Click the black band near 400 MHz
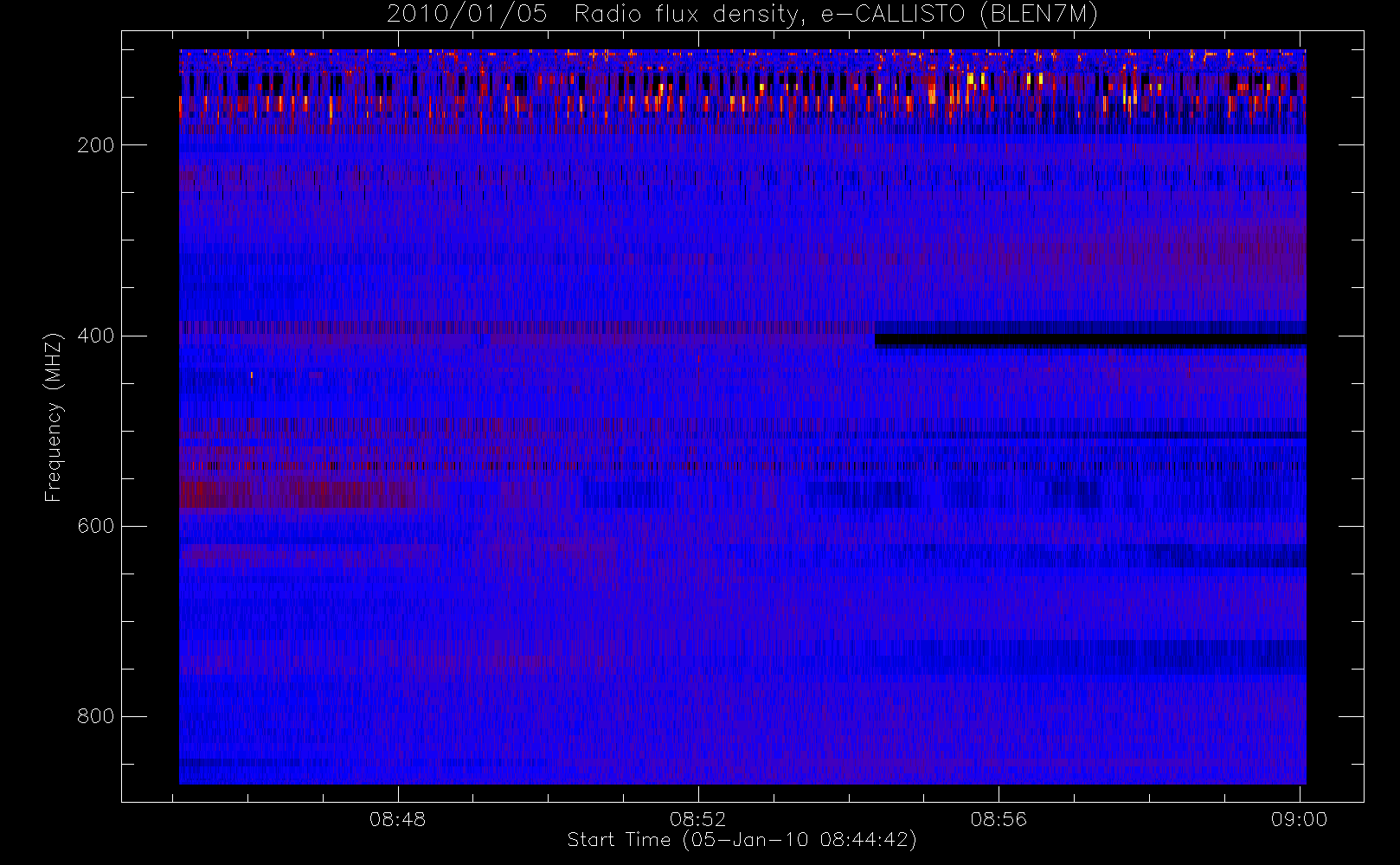 point(1090,340)
